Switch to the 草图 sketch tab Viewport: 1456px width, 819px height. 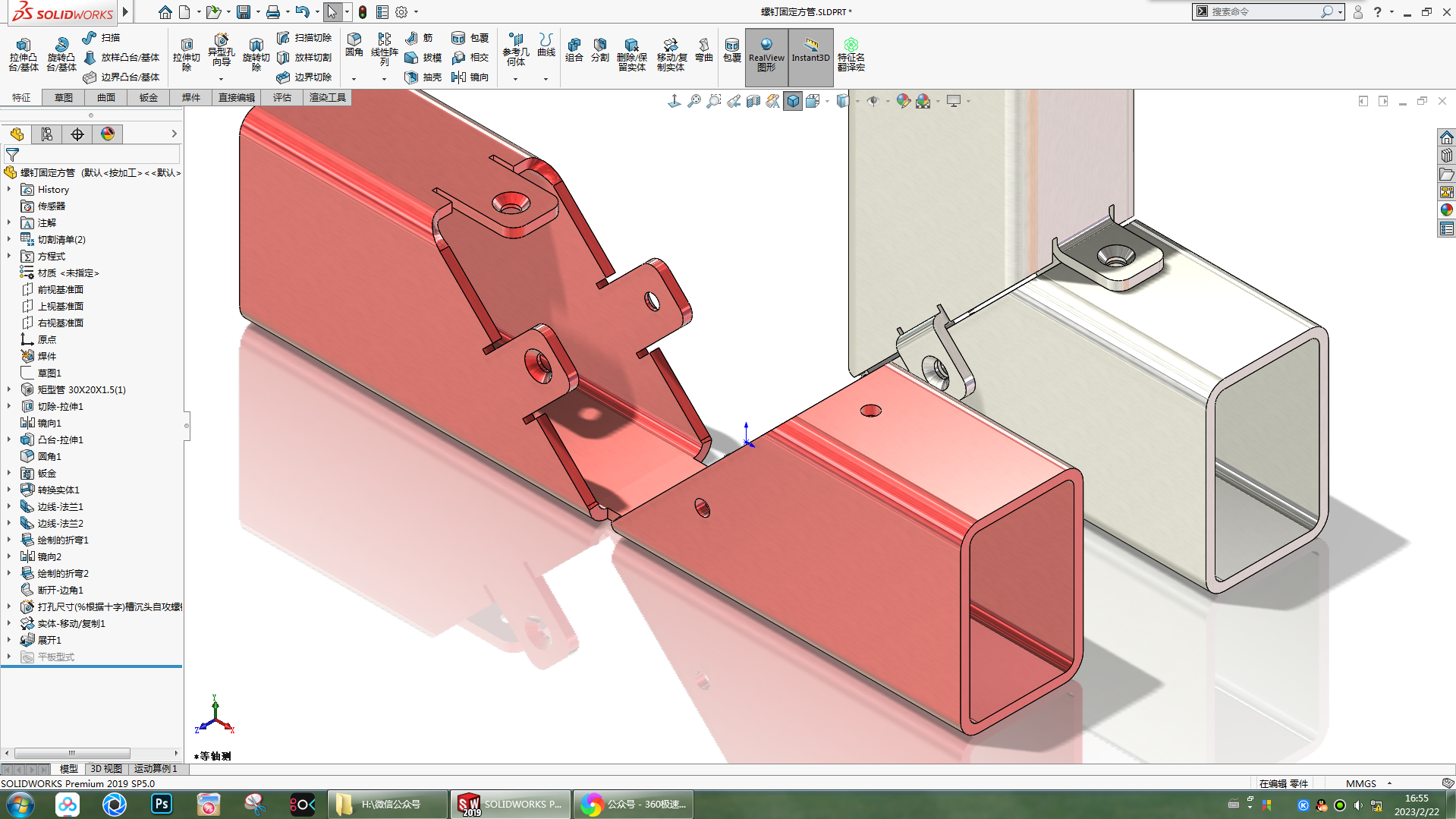pos(64,97)
